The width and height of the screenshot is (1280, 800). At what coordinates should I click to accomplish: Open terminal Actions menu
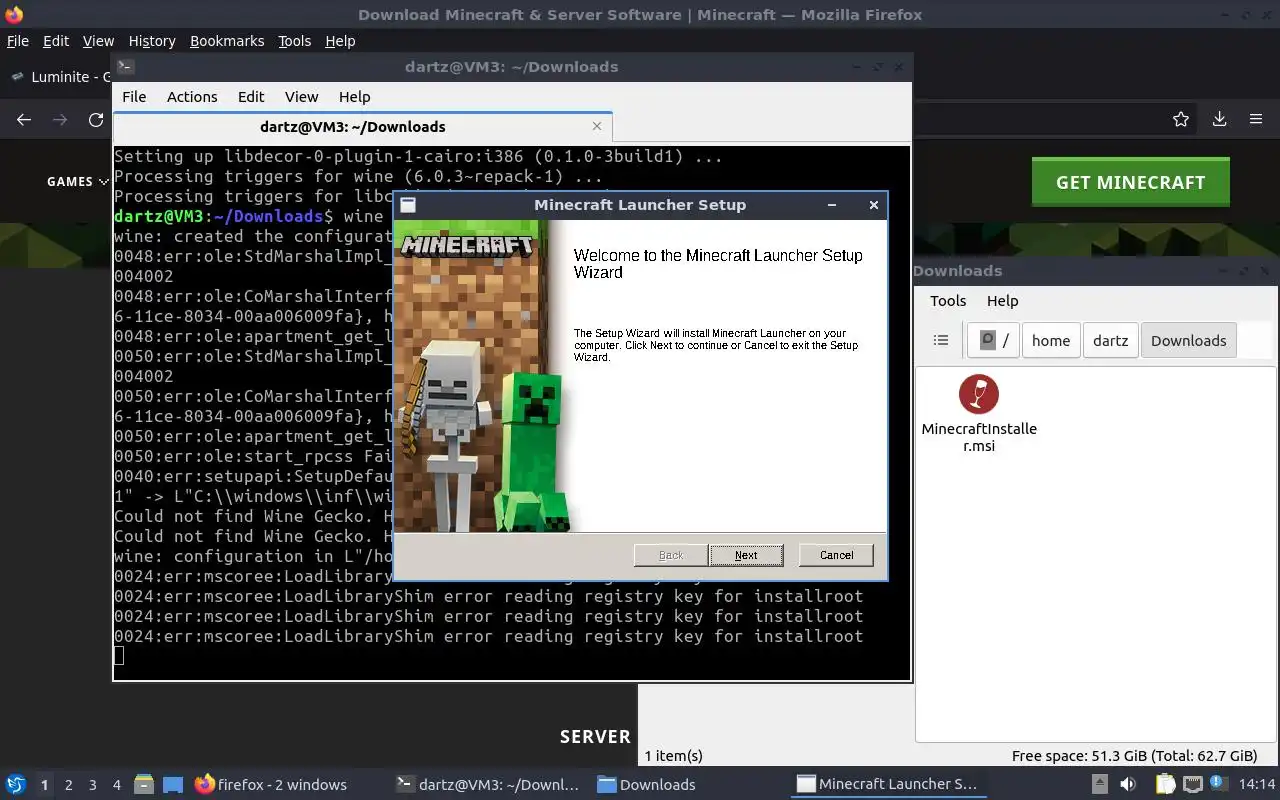192,97
